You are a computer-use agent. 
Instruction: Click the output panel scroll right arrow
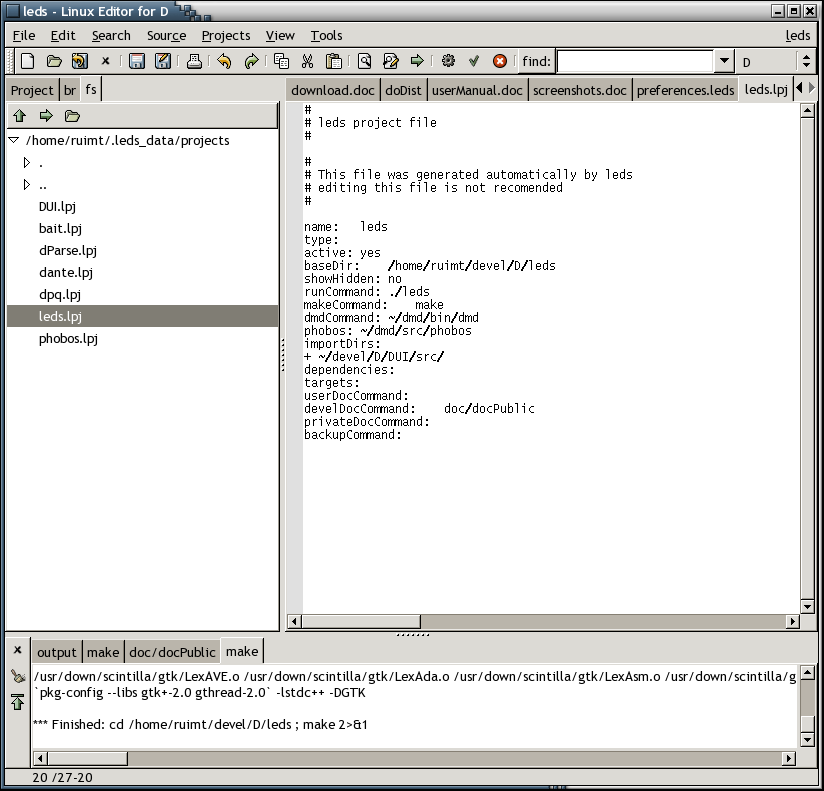[788, 758]
